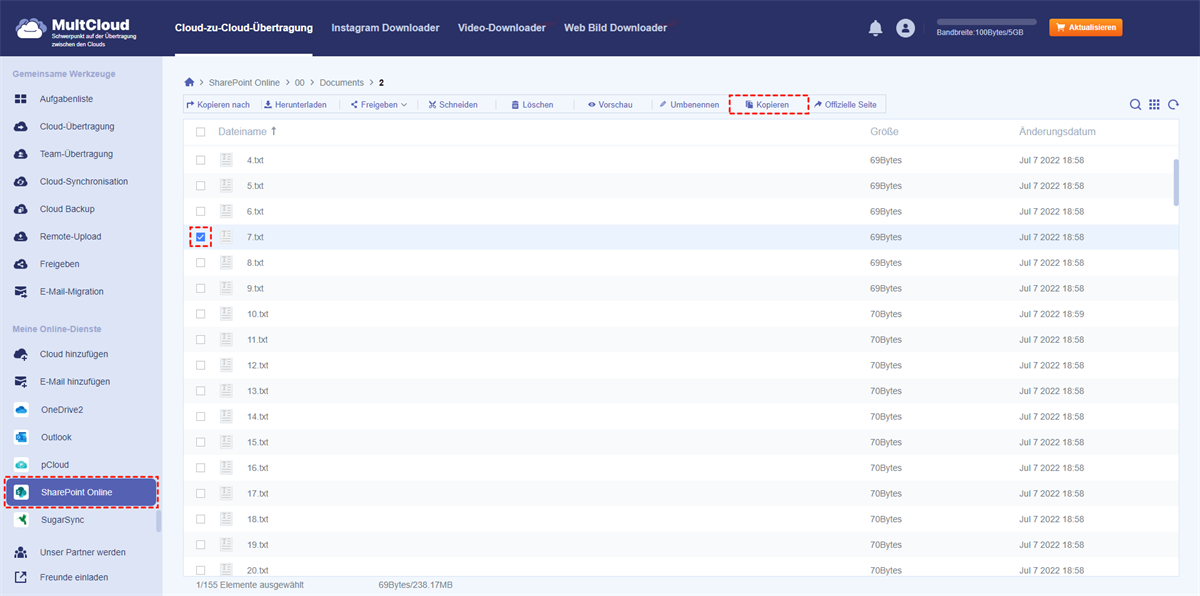Screen dimensions: 1200x596
Task: Check the box for 10.txt
Action: pos(201,314)
